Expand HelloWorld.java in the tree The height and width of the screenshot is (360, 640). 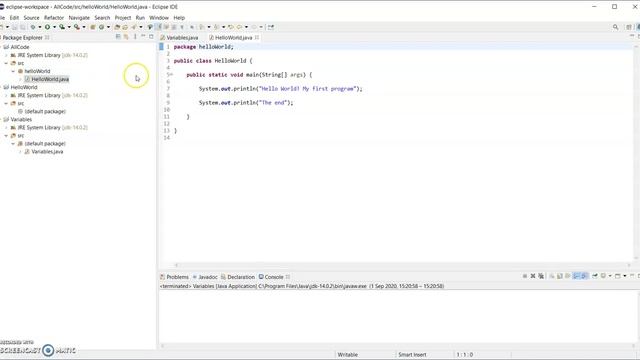(x=20, y=79)
